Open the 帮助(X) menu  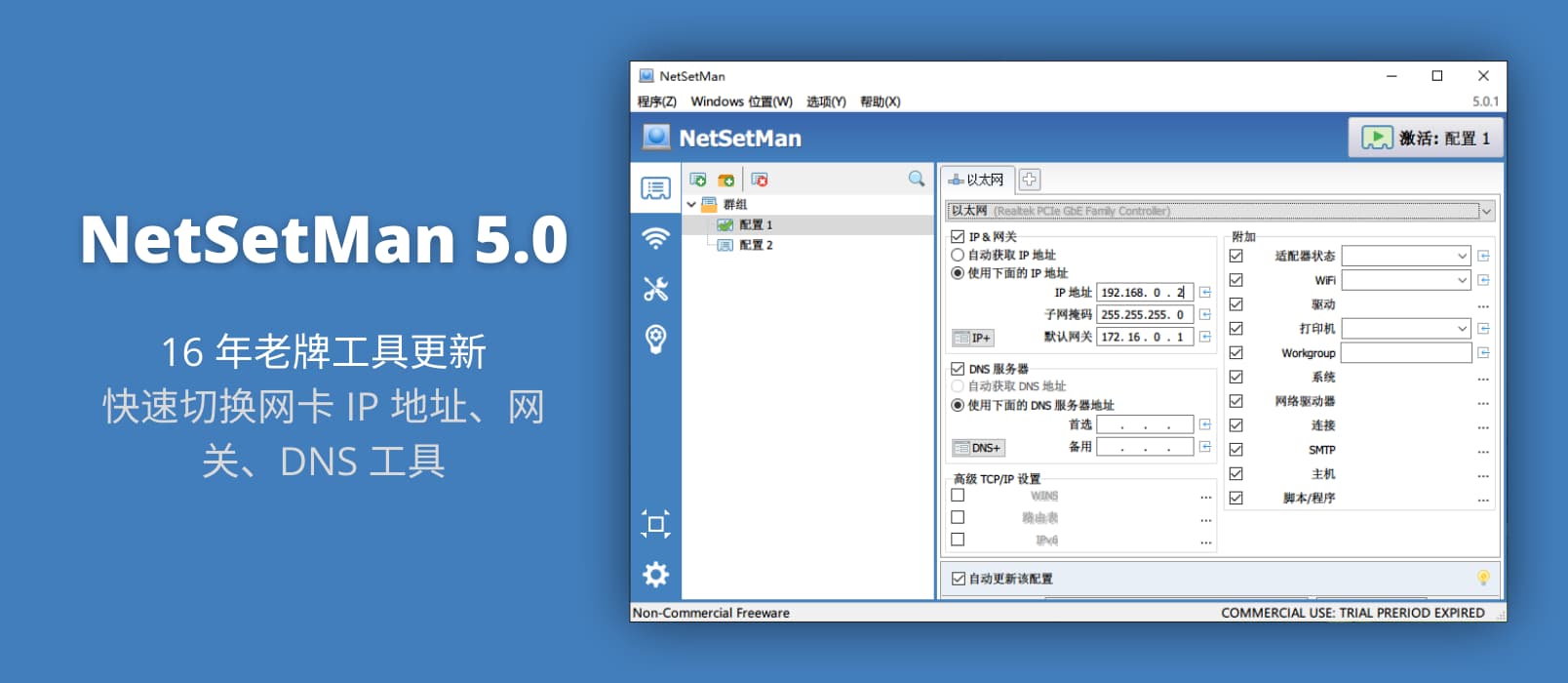[x=880, y=101]
